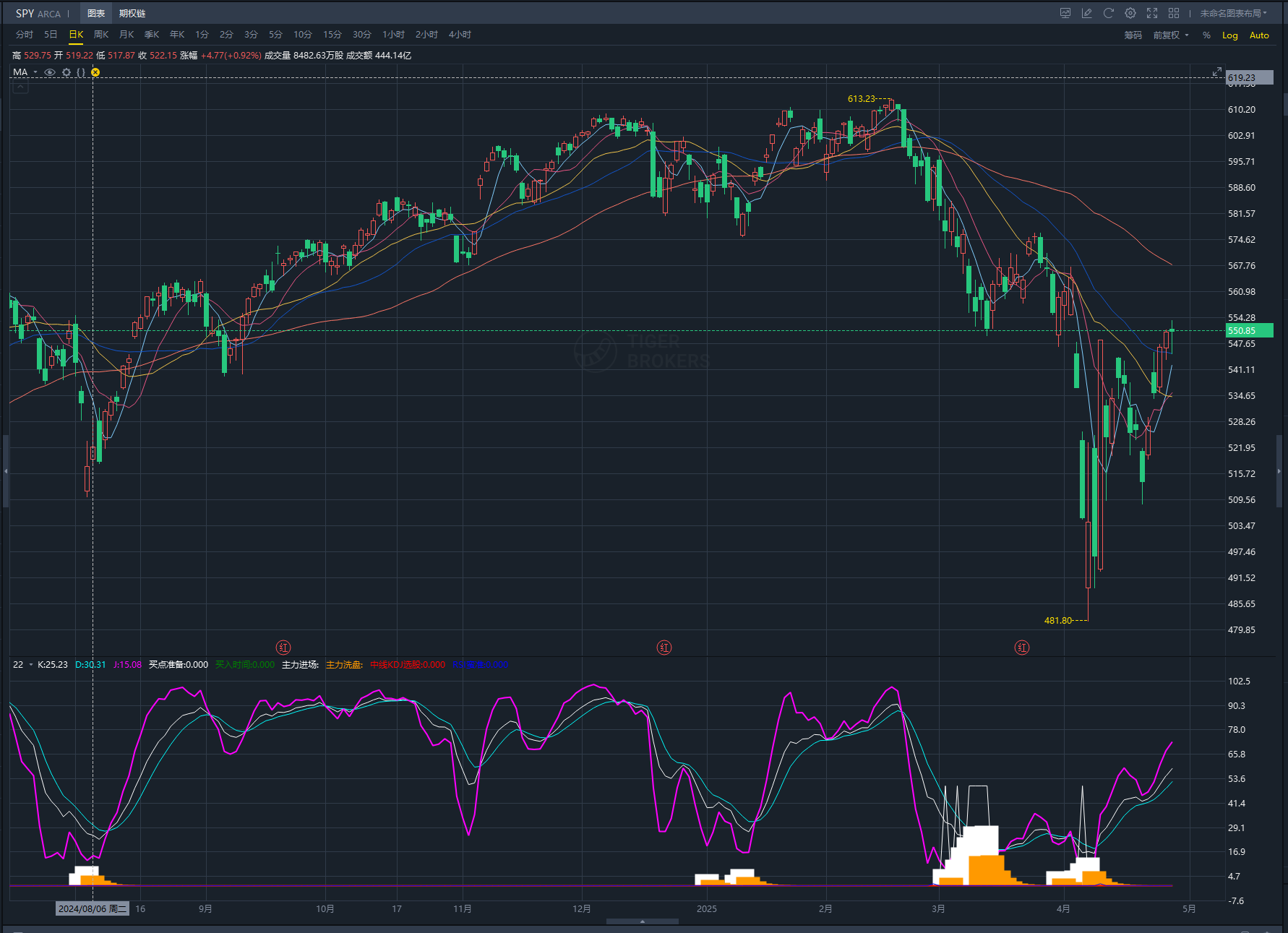This screenshot has width=1288, height=933.
Task: Select the 日K timeframe
Action: click(76, 35)
